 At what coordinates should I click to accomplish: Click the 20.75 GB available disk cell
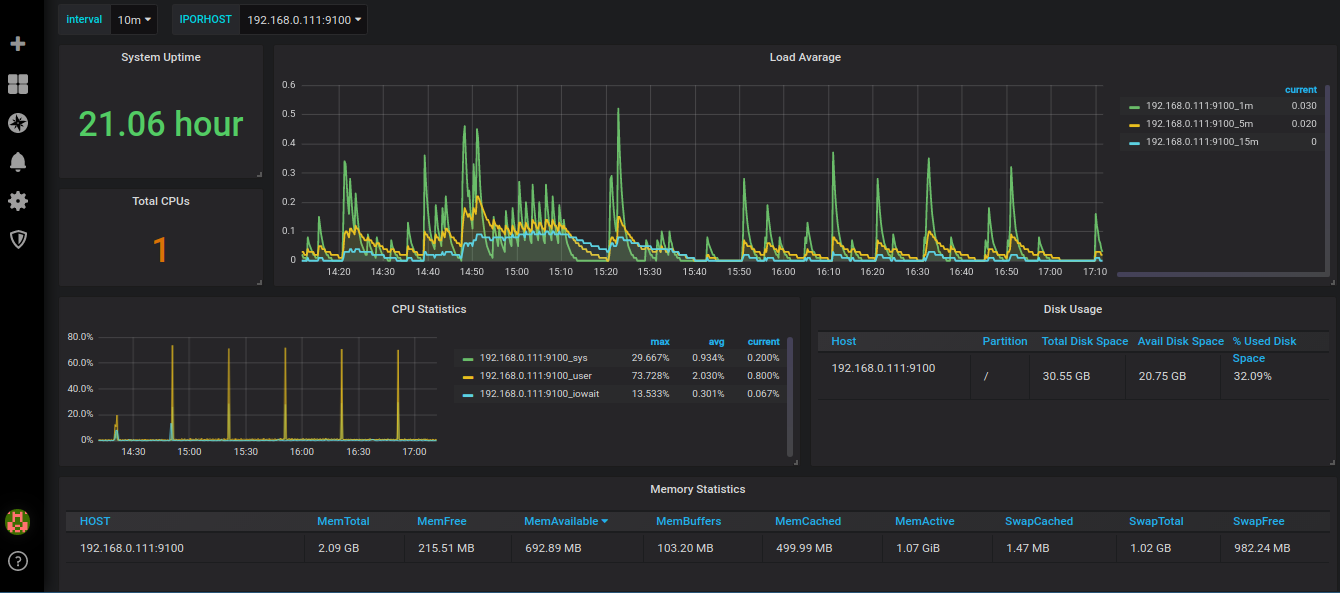pos(1162,376)
